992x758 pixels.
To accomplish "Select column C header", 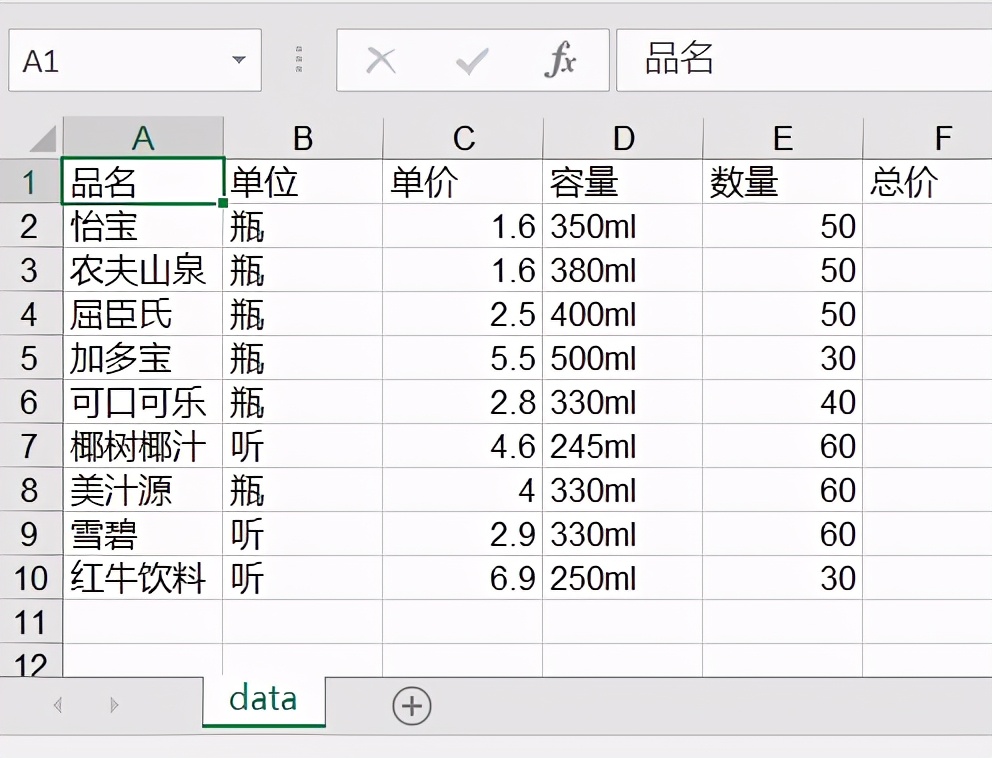I will pyautogui.click(x=463, y=138).
